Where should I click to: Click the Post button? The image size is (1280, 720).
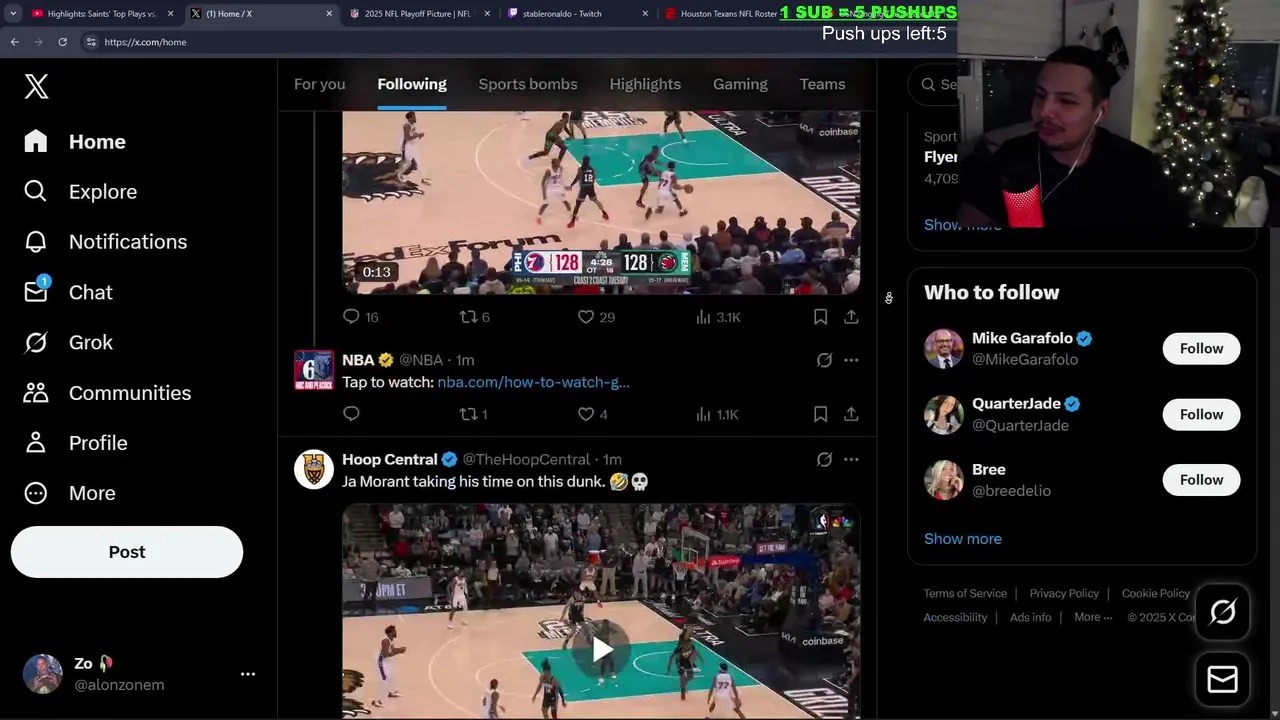click(127, 552)
